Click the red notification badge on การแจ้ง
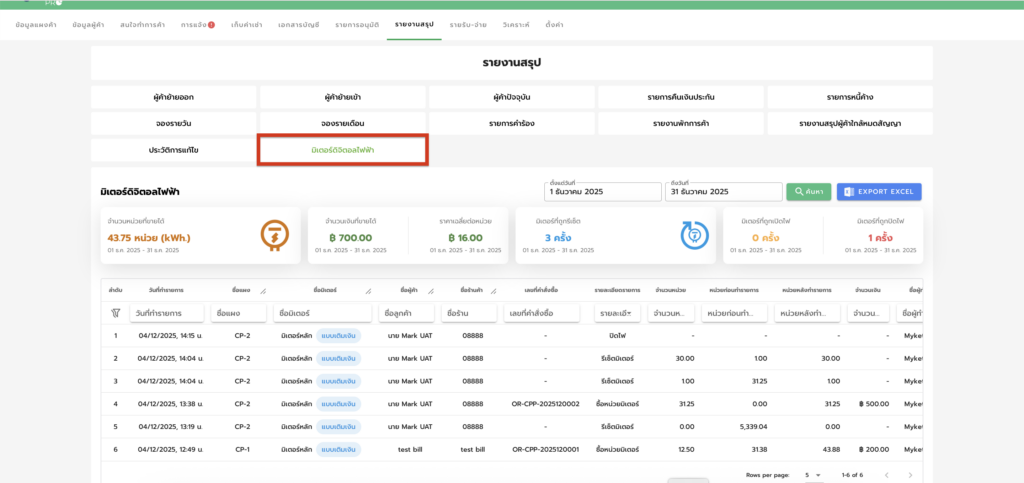Screen dimensions: 1024x483 coord(211,23)
